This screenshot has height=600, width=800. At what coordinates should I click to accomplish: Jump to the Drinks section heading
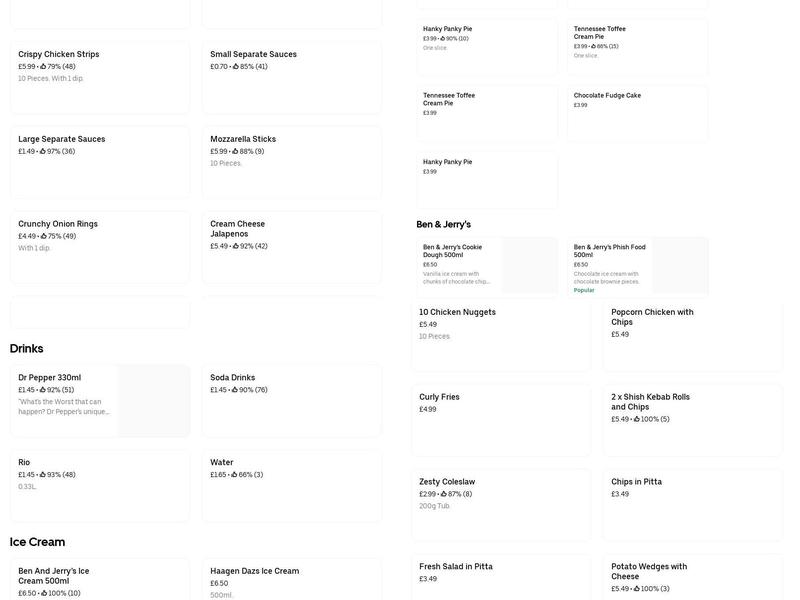coord(27,349)
